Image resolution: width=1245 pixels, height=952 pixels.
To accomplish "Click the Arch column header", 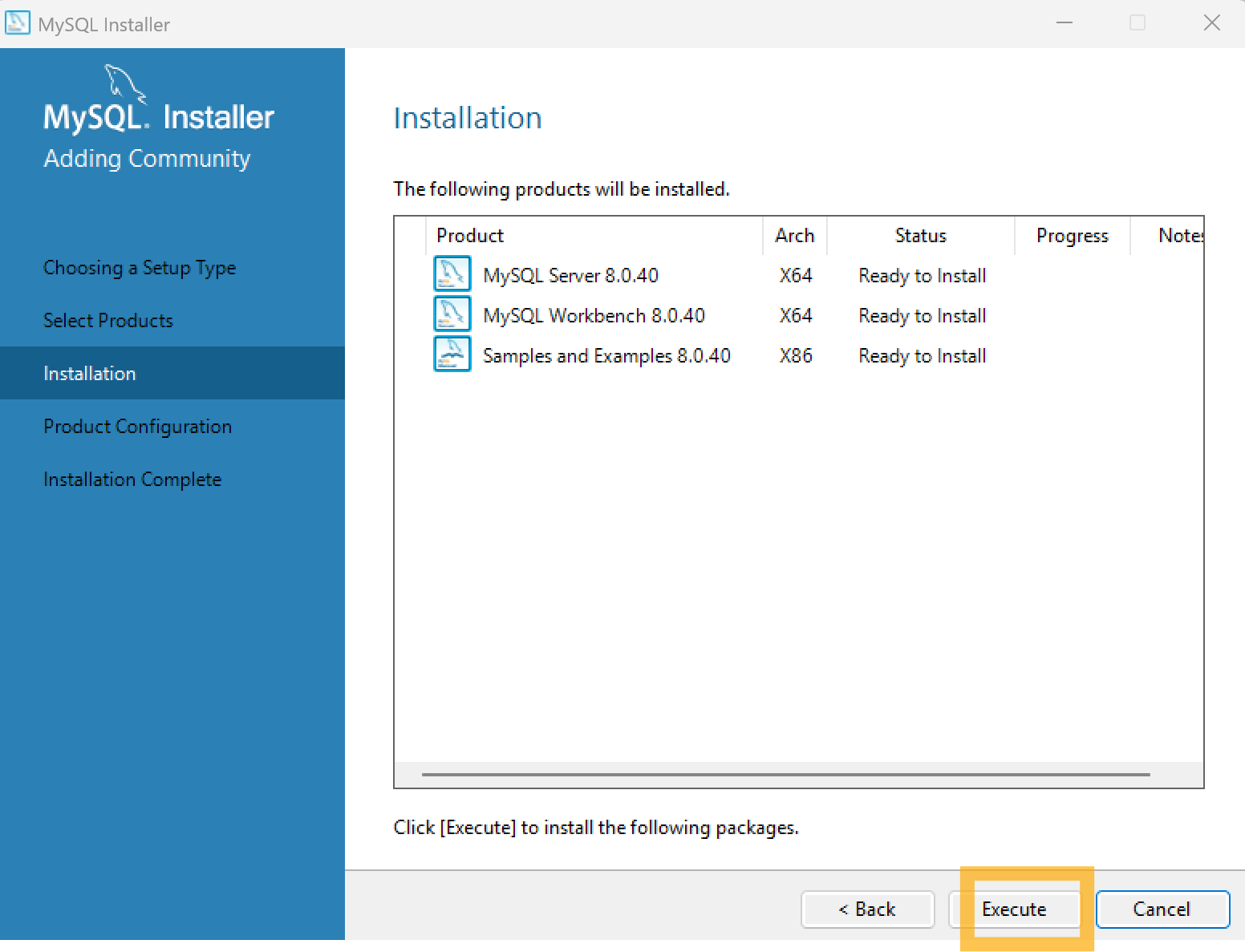I will click(795, 236).
